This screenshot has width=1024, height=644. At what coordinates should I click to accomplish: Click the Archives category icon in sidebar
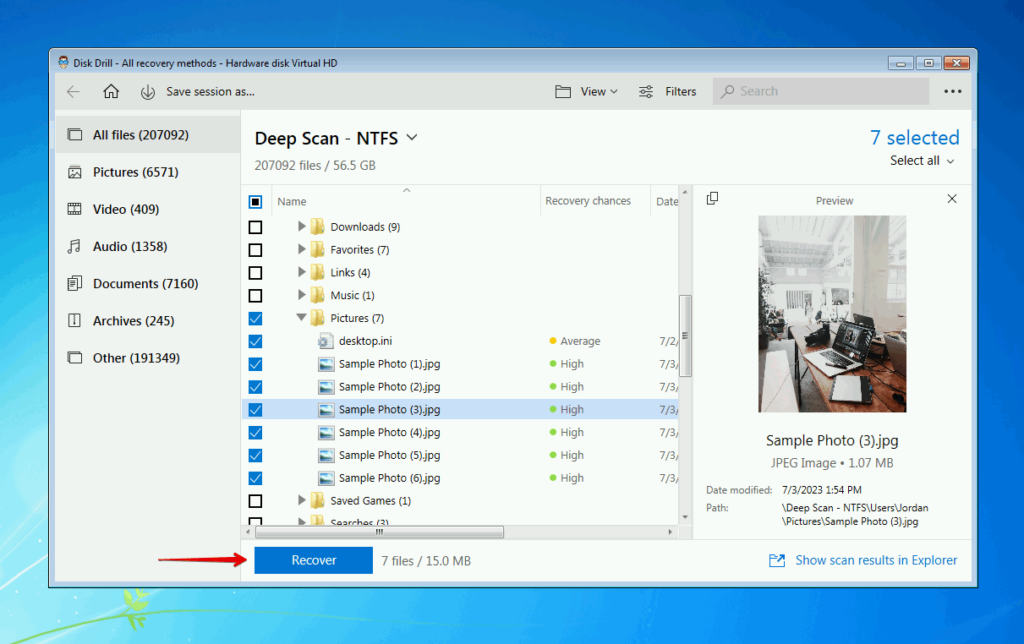pos(76,320)
